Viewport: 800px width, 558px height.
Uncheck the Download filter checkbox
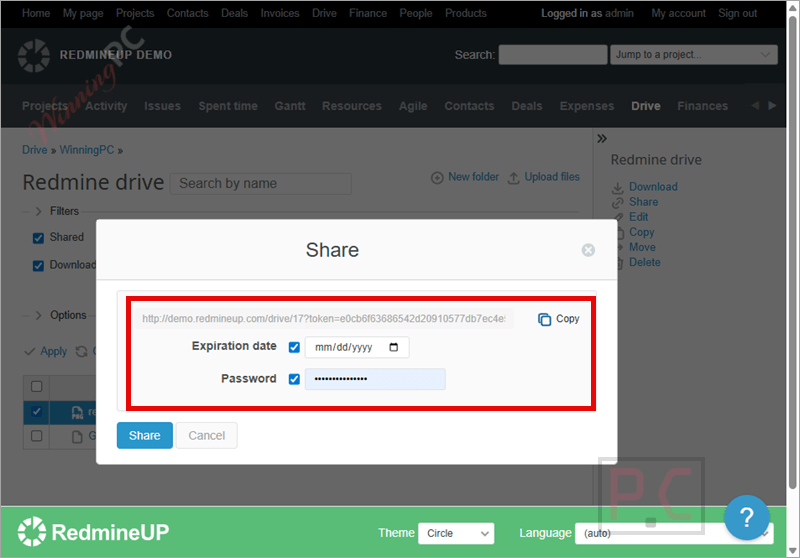tap(38, 266)
